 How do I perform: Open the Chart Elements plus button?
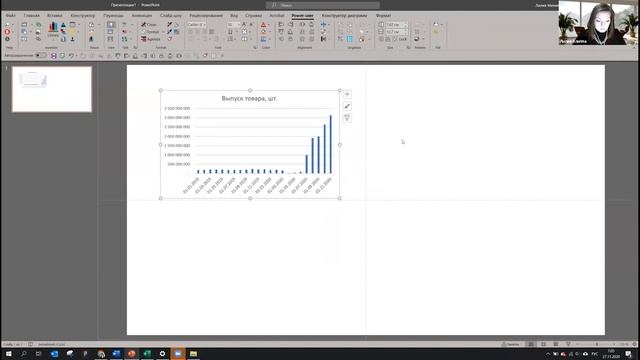[x=347, y=95]
